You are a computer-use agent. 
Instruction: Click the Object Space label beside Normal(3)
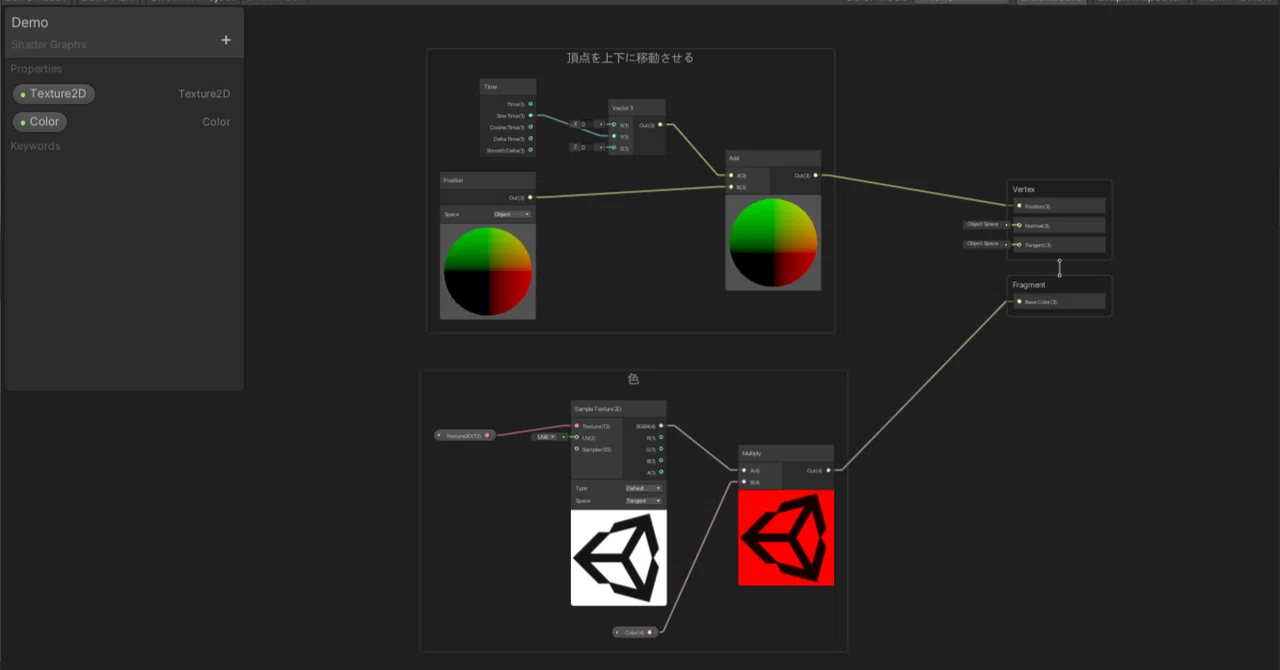tap(983, 225)
